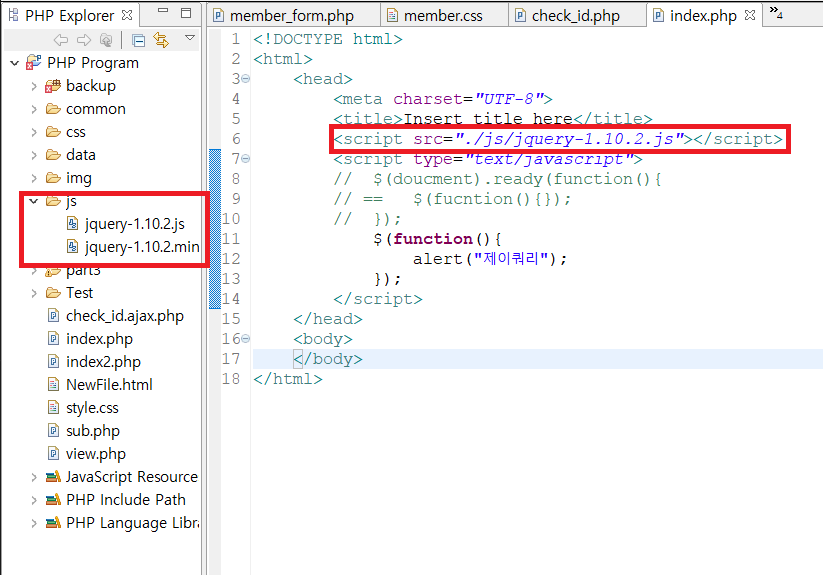Image resolution: width=823 pixels, height=575 pixels.
Task: Click the Forward navigation arrow in PHP Explorer
Action: click(83, 40)
